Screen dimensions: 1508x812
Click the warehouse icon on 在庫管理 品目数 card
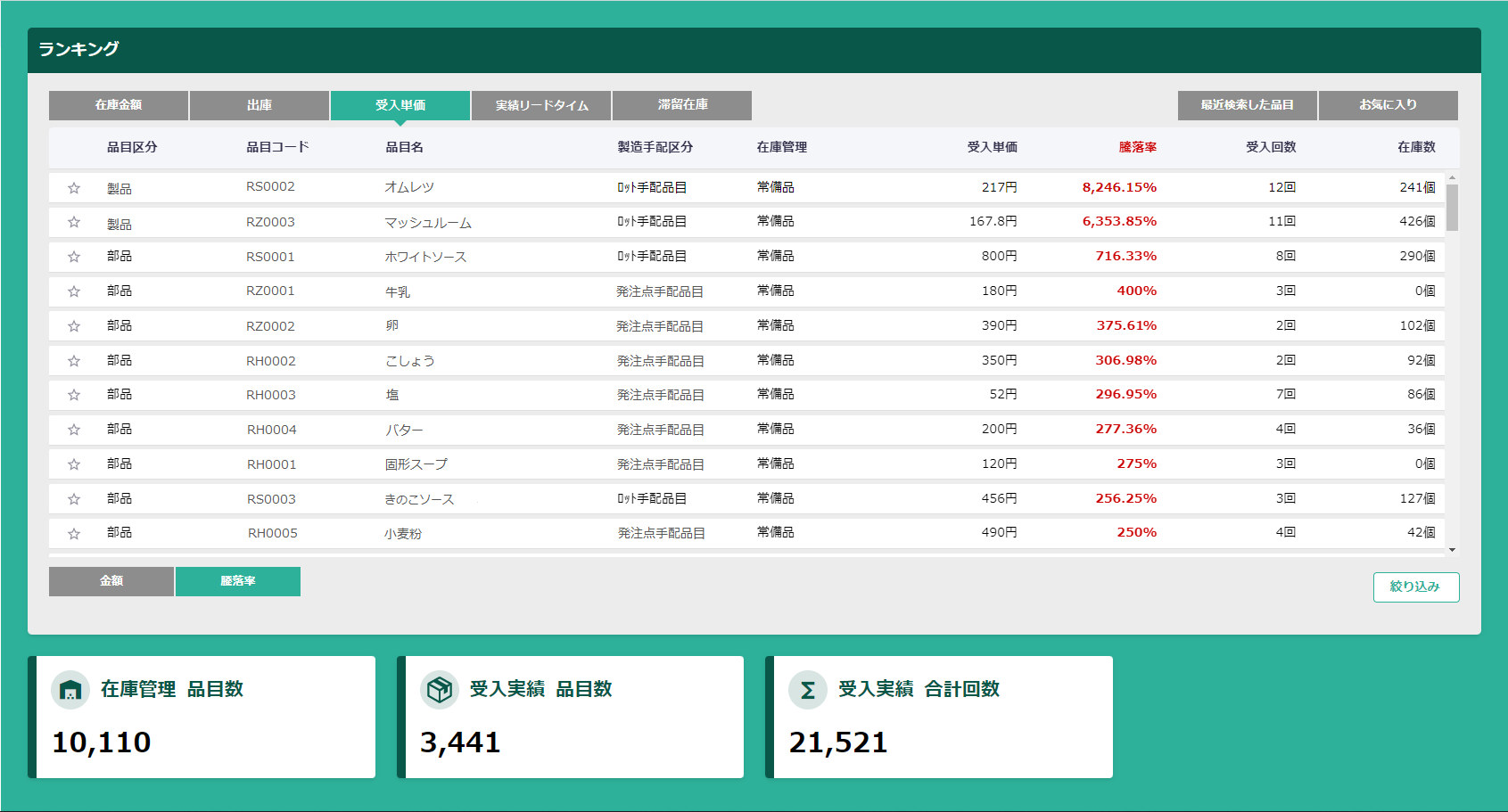pos(70,689)
